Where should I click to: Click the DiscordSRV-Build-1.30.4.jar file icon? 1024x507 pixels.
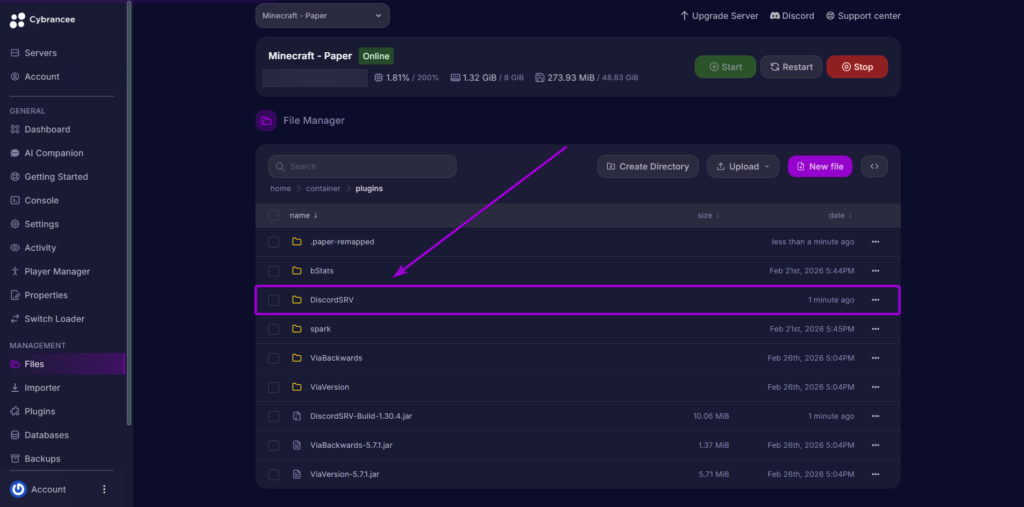click(x=296, y=416)
